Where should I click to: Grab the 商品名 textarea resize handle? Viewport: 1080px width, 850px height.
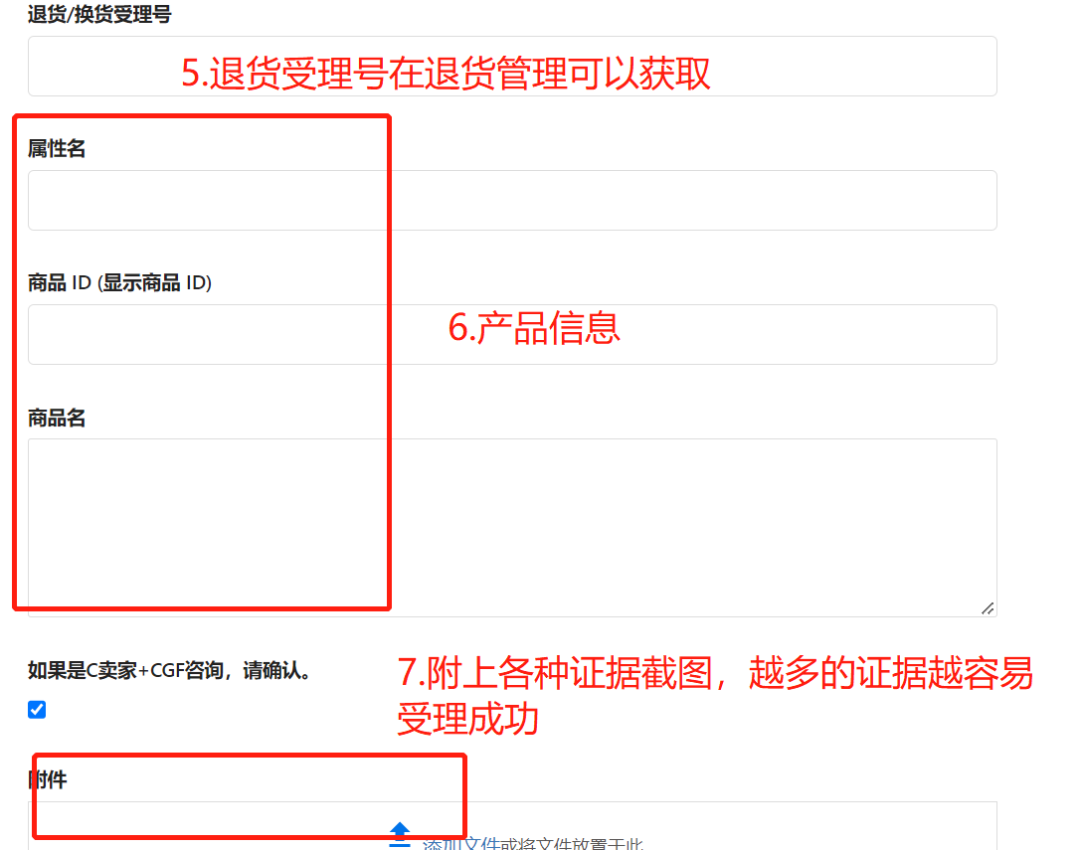(x=988, y=608)
